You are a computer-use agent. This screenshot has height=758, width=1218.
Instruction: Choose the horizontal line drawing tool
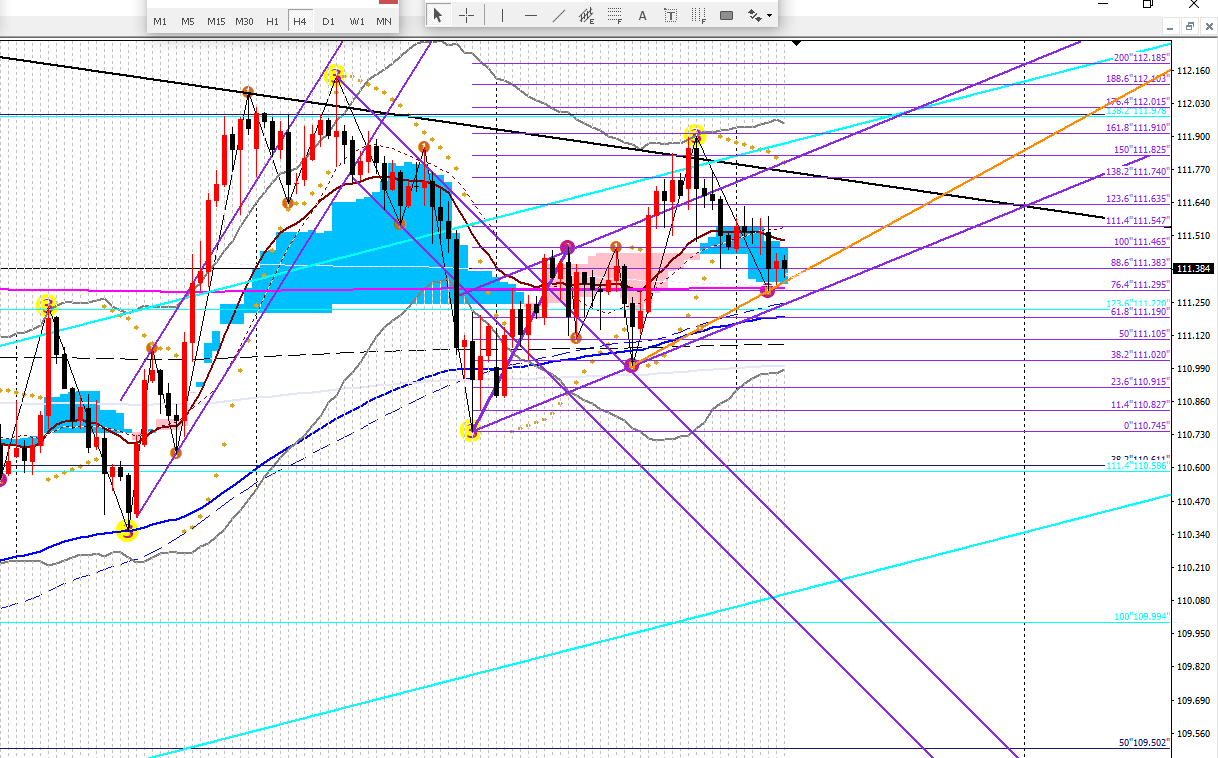click(530, 15)
